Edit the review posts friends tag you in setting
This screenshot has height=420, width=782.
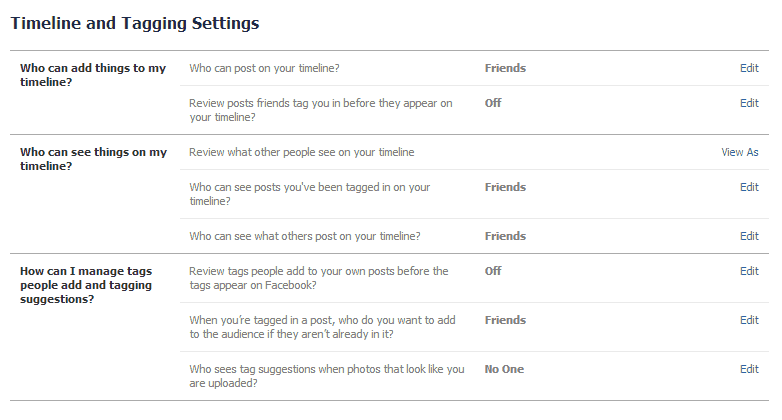pyautogui.click(x=749, y=103)
